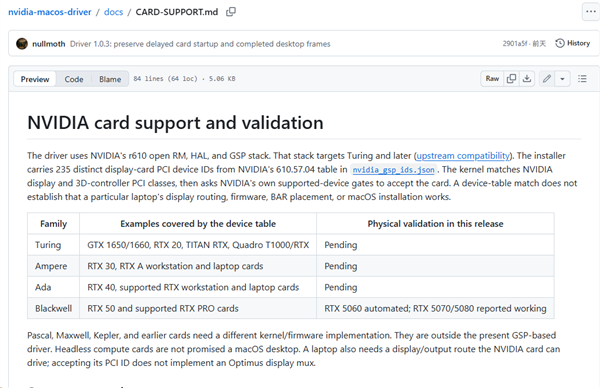View file History
This screenshot has width=600, height=388.
pos(573,43)
